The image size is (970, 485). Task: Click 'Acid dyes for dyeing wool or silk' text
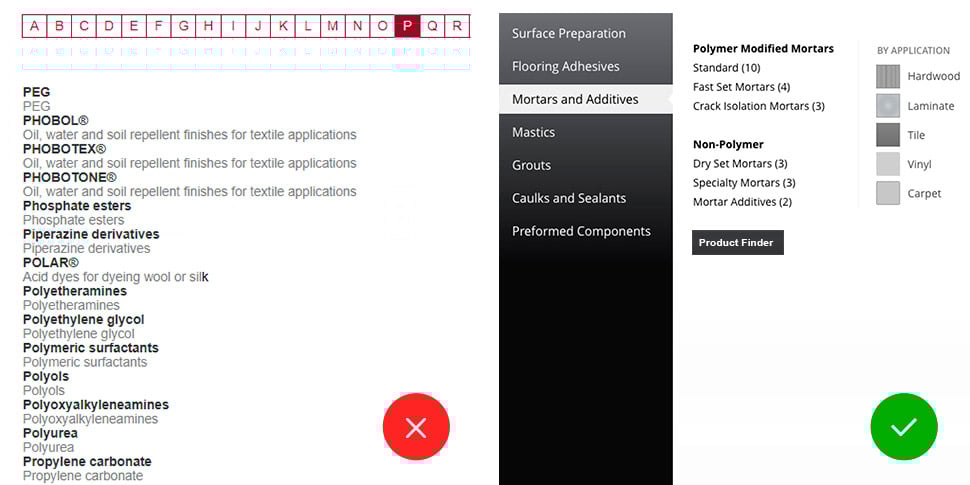pos(116,277)
